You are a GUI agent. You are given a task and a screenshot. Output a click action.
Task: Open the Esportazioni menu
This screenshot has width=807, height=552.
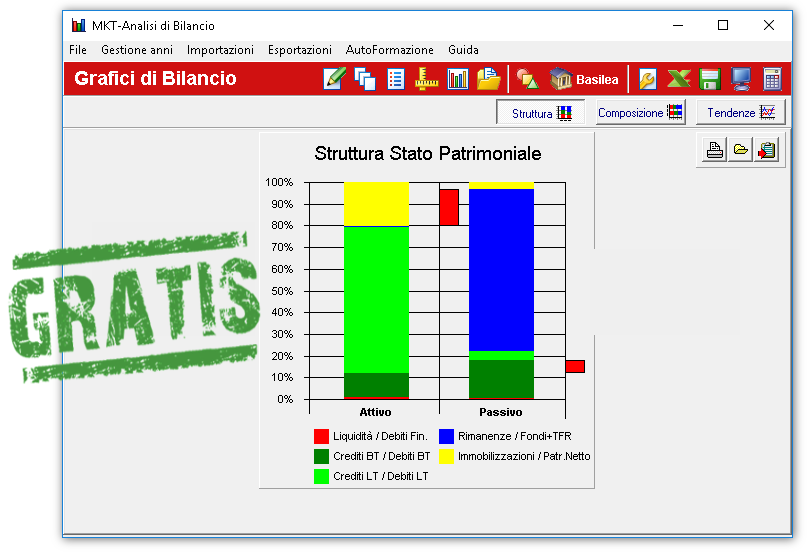click(299, 50)
